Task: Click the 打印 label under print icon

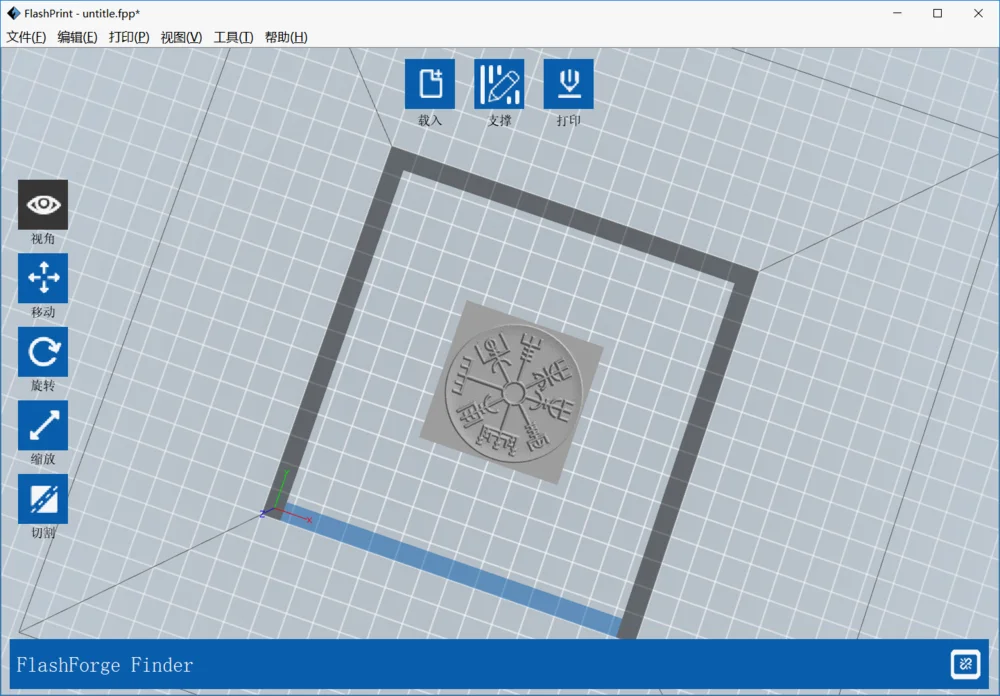Action: [x=568, y=121]
